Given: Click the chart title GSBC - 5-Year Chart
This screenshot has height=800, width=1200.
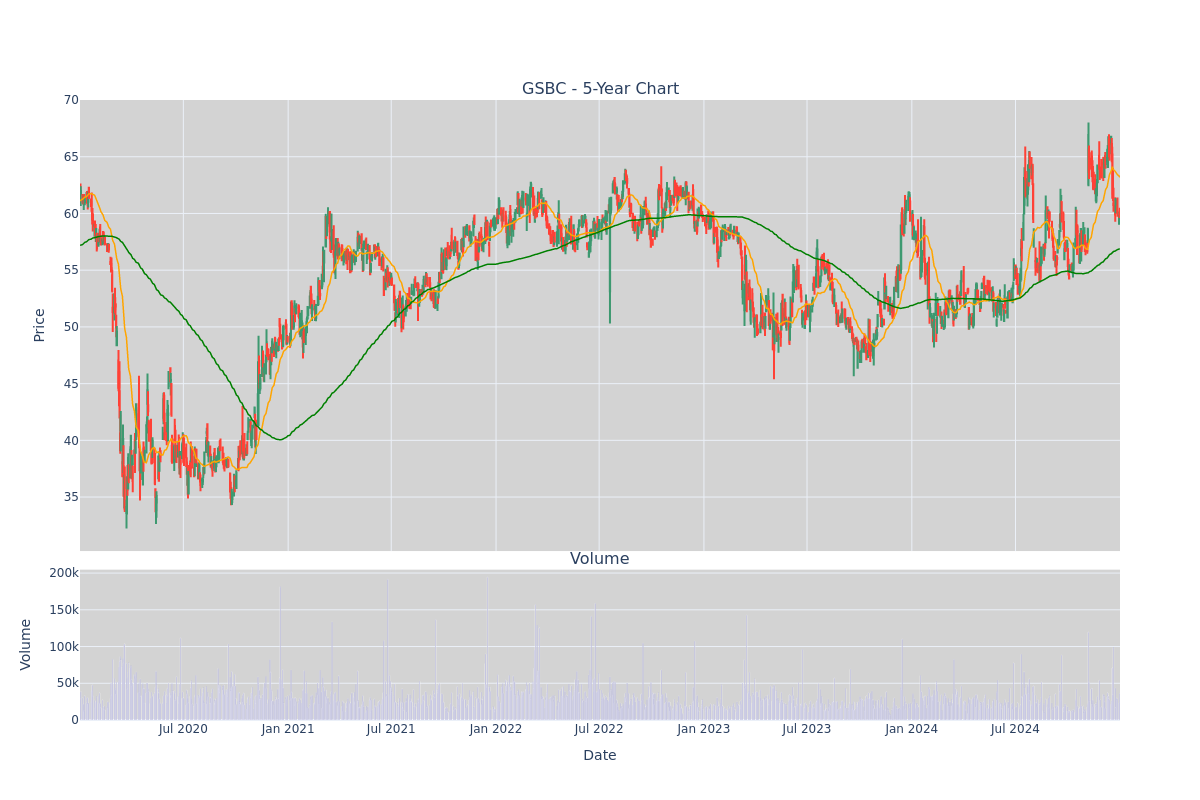Looking at the screenshot, I should point(600,89).
